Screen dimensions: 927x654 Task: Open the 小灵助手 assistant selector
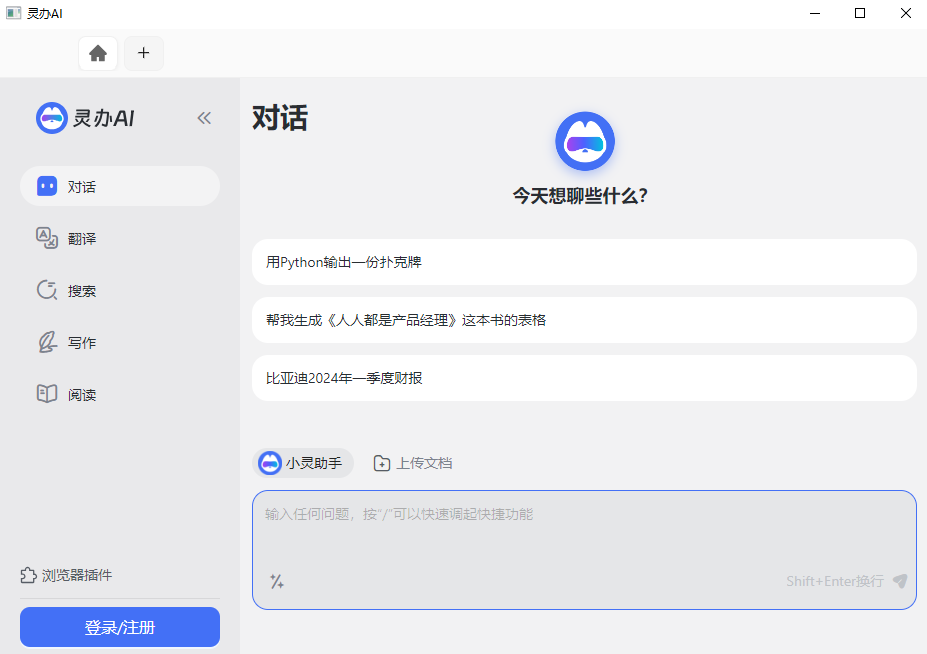coord(303,462)
